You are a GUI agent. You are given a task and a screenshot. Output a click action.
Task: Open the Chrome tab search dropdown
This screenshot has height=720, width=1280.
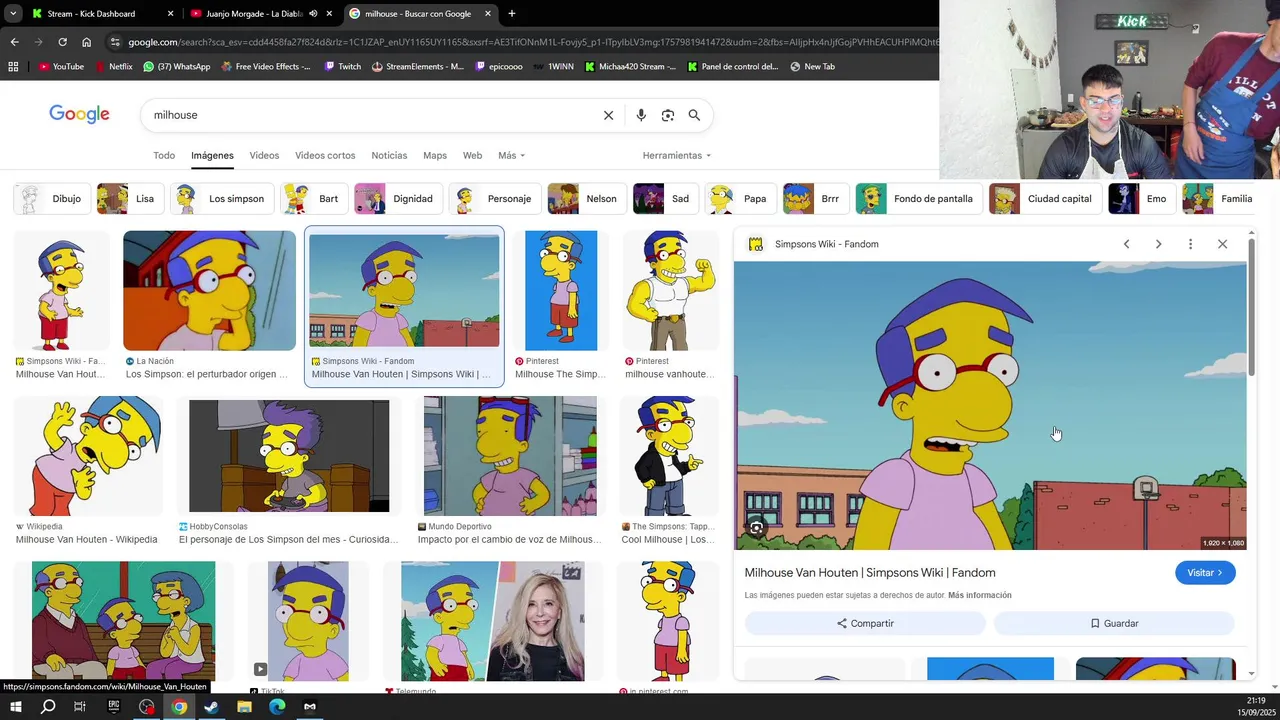[13, 14]
